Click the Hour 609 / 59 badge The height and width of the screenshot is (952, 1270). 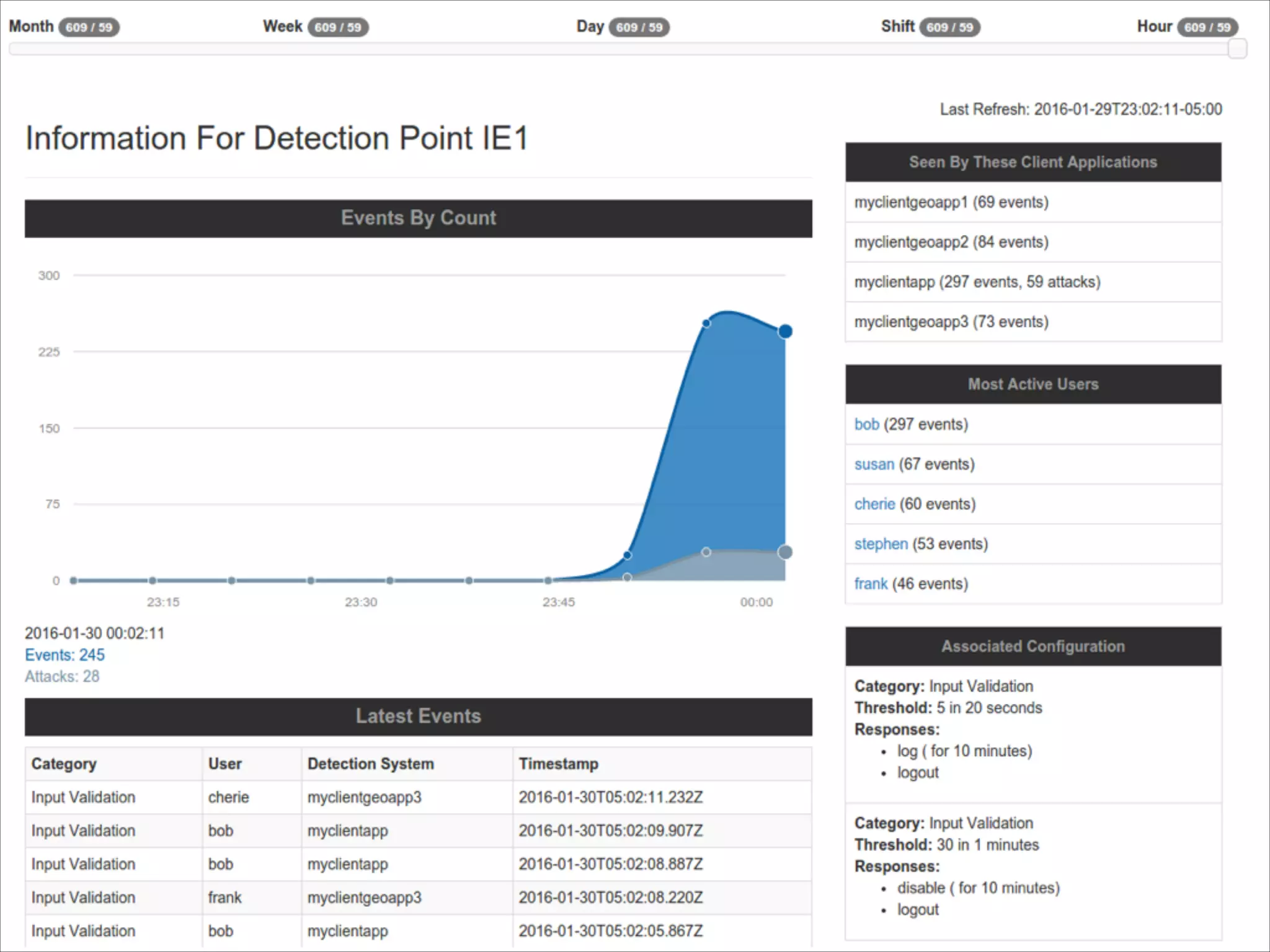1207,27
